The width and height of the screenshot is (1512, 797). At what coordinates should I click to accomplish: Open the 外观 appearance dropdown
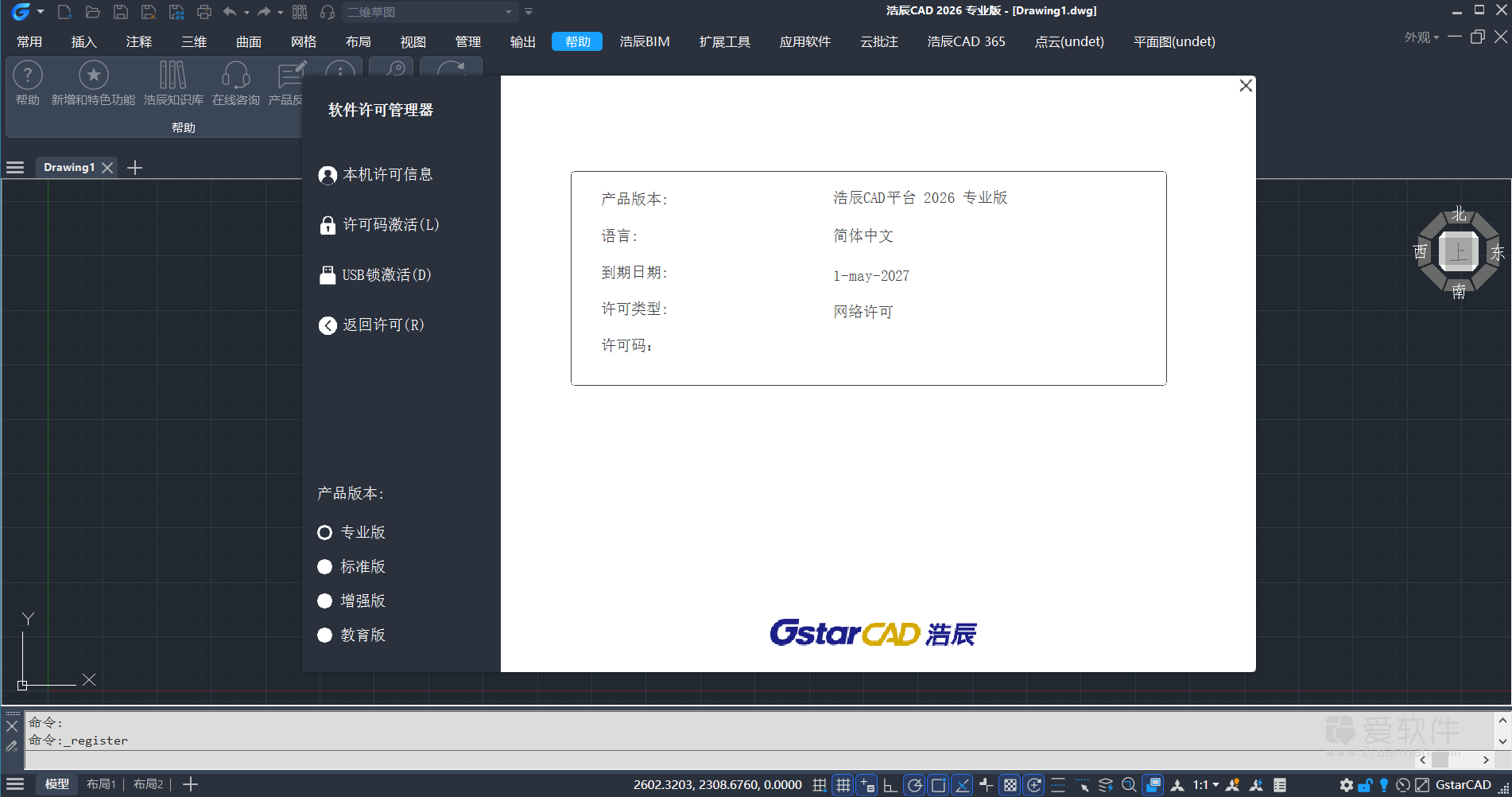pos(1421,37)
